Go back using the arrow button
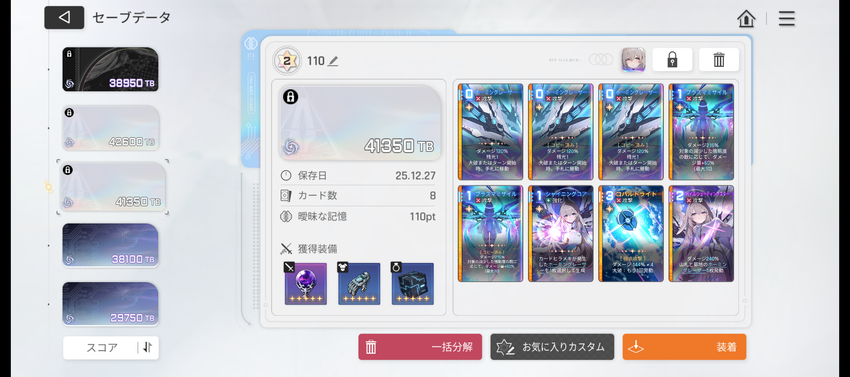Viewport: 850px width, 377px height. pos(64,17)
